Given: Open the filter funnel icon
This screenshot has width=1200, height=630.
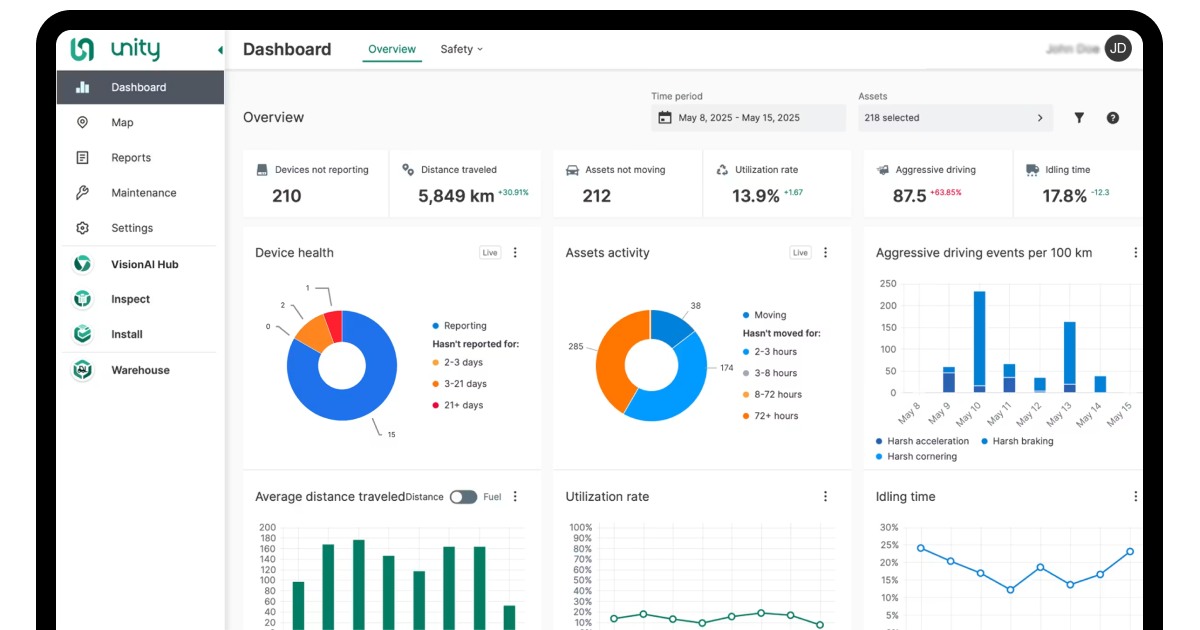Looking at the screenshot, I should [1079, 118].
